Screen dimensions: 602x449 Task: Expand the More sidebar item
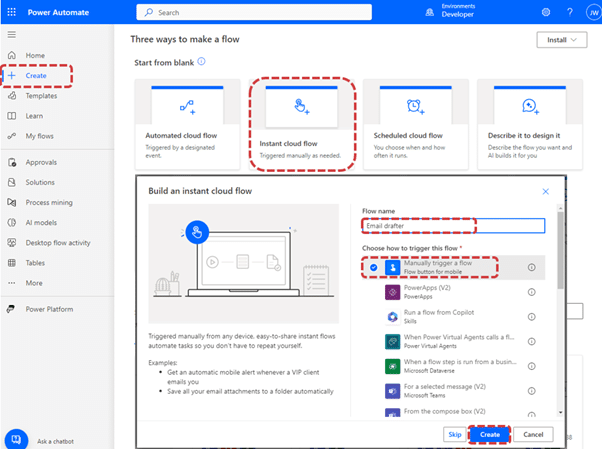point(34,283)
